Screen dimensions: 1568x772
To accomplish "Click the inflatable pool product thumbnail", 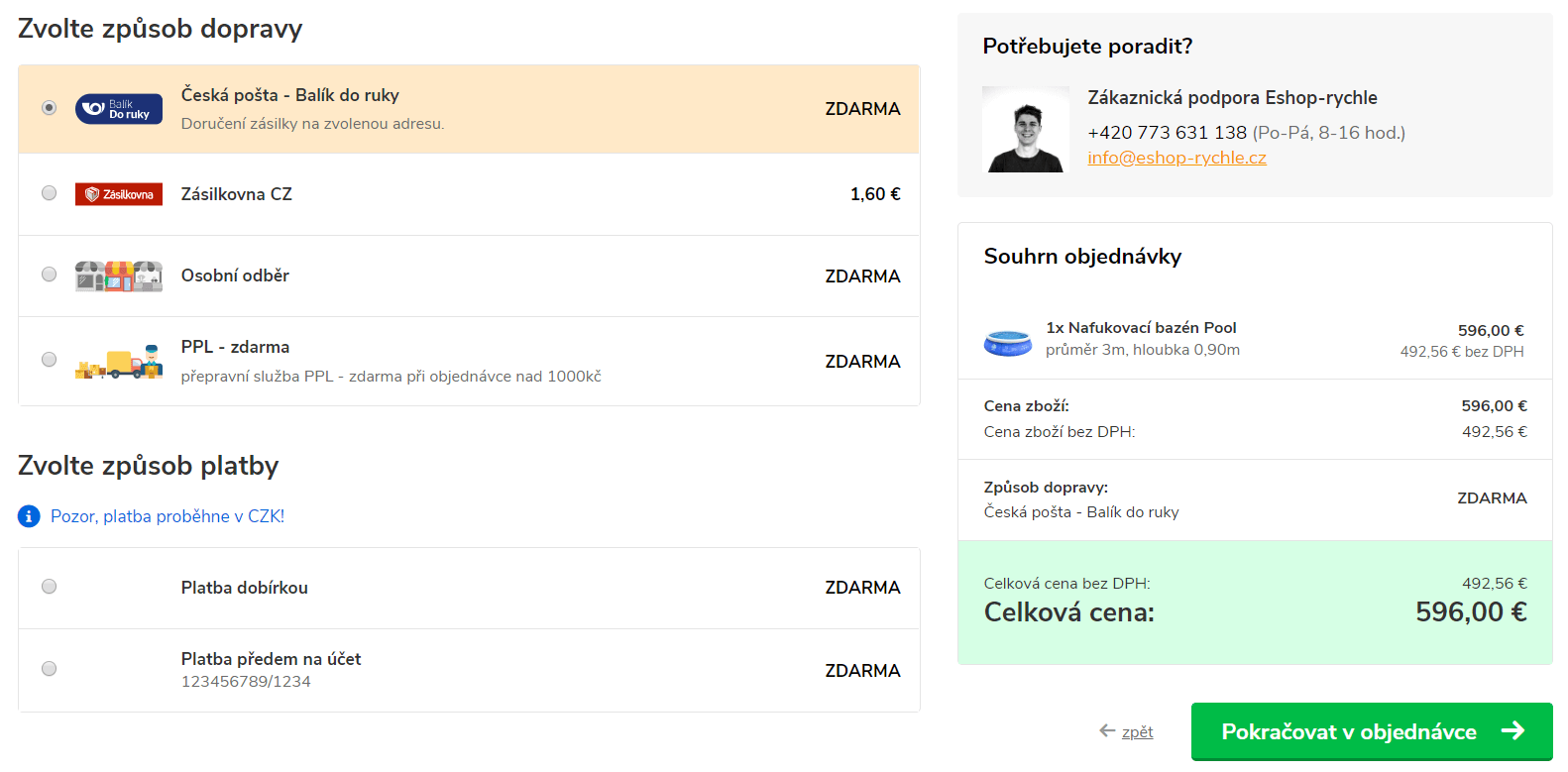I will [1008, 343].
